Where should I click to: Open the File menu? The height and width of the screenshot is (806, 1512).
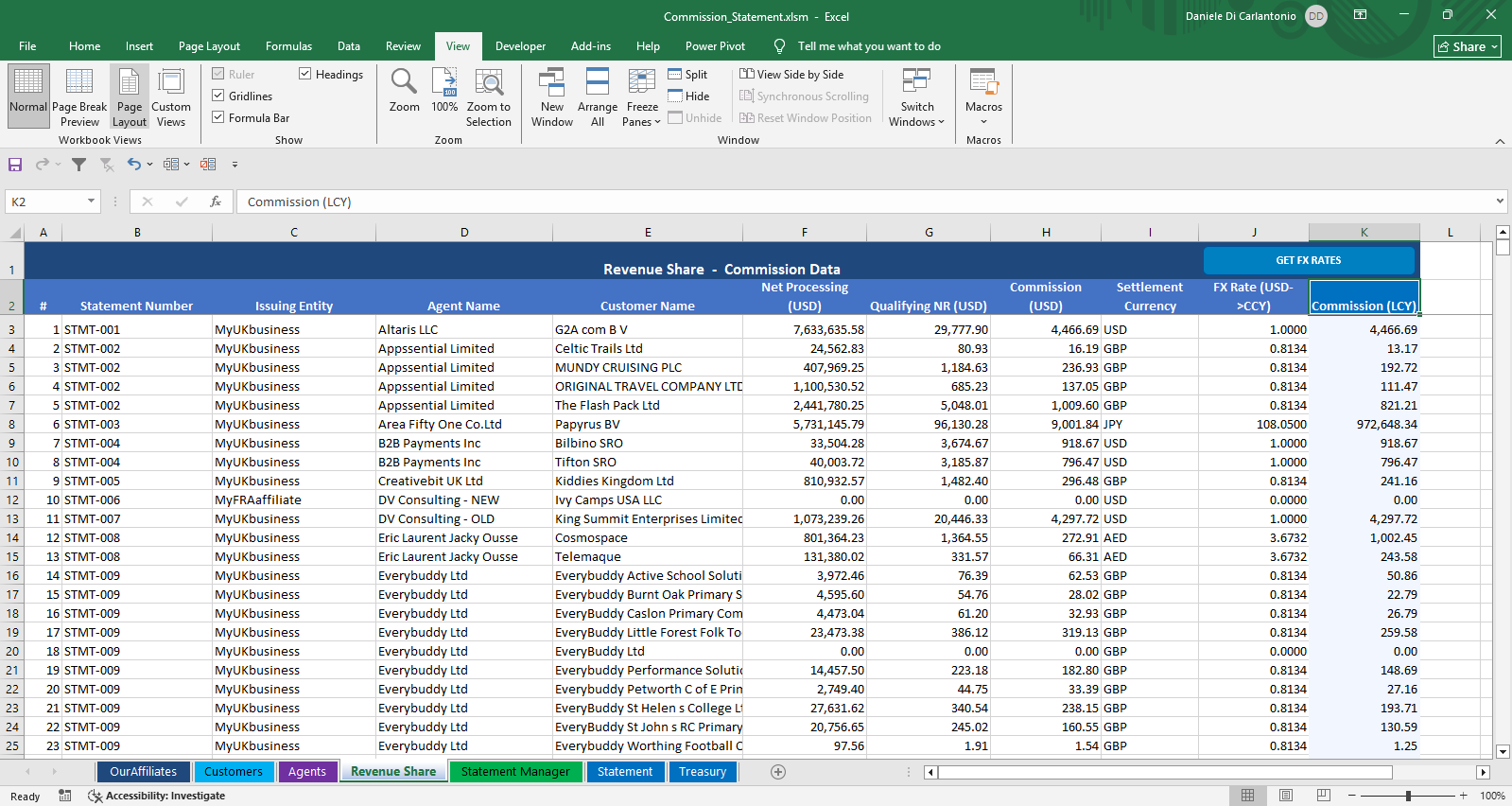click(x=27, y=46)
